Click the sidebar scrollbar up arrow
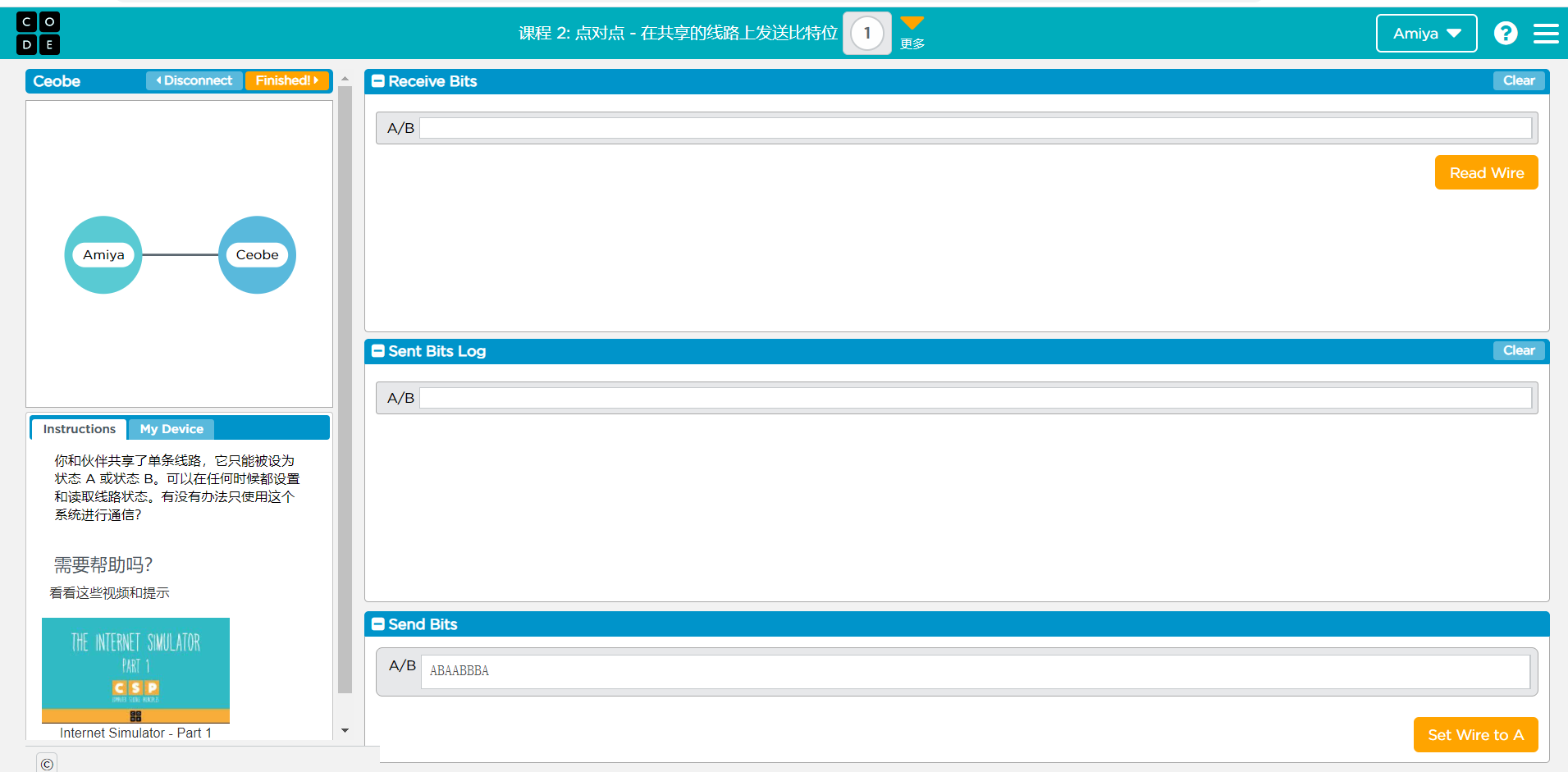Viewport: 1568px width, 772px height. pos(345,79)
